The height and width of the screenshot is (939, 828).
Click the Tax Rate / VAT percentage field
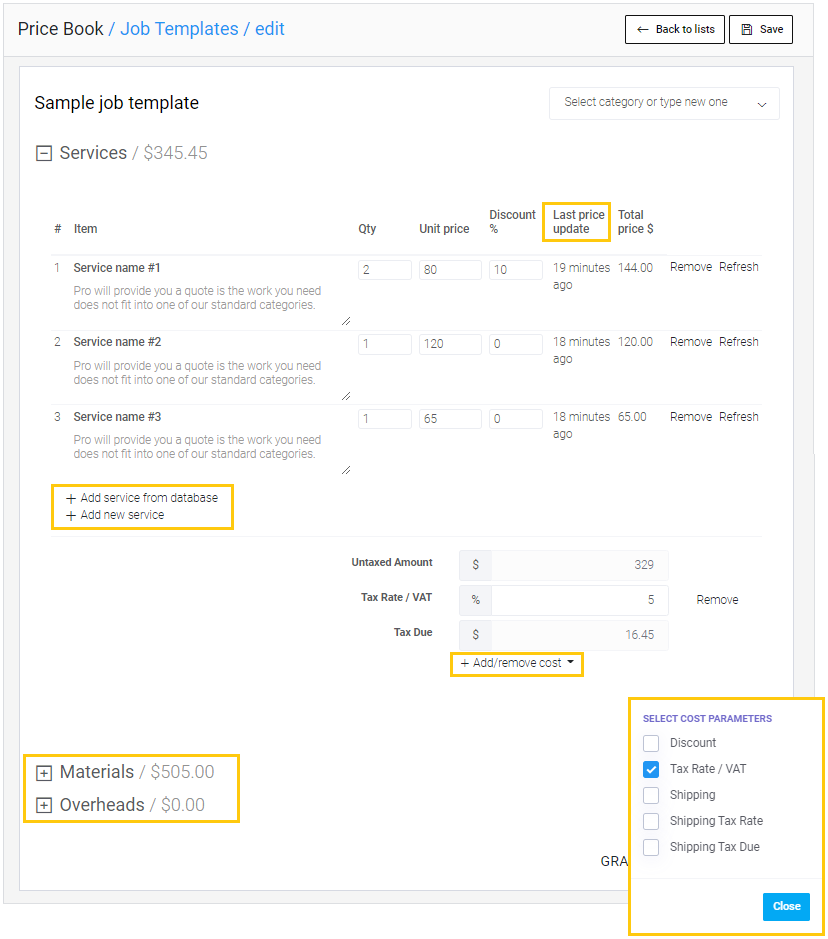pos(579,600)
